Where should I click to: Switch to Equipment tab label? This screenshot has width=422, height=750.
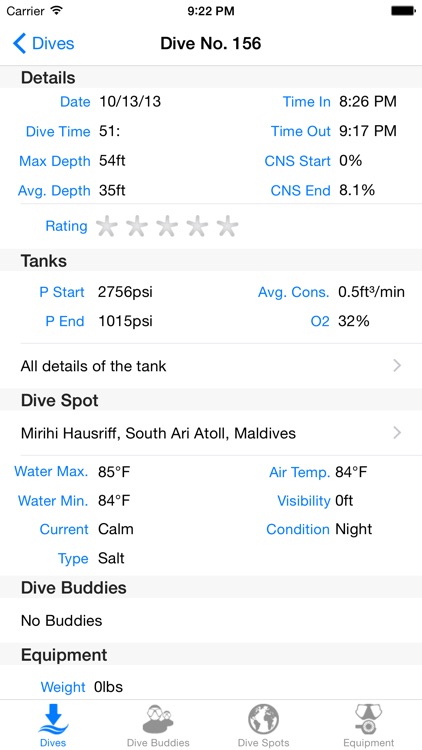pos(368,743)
